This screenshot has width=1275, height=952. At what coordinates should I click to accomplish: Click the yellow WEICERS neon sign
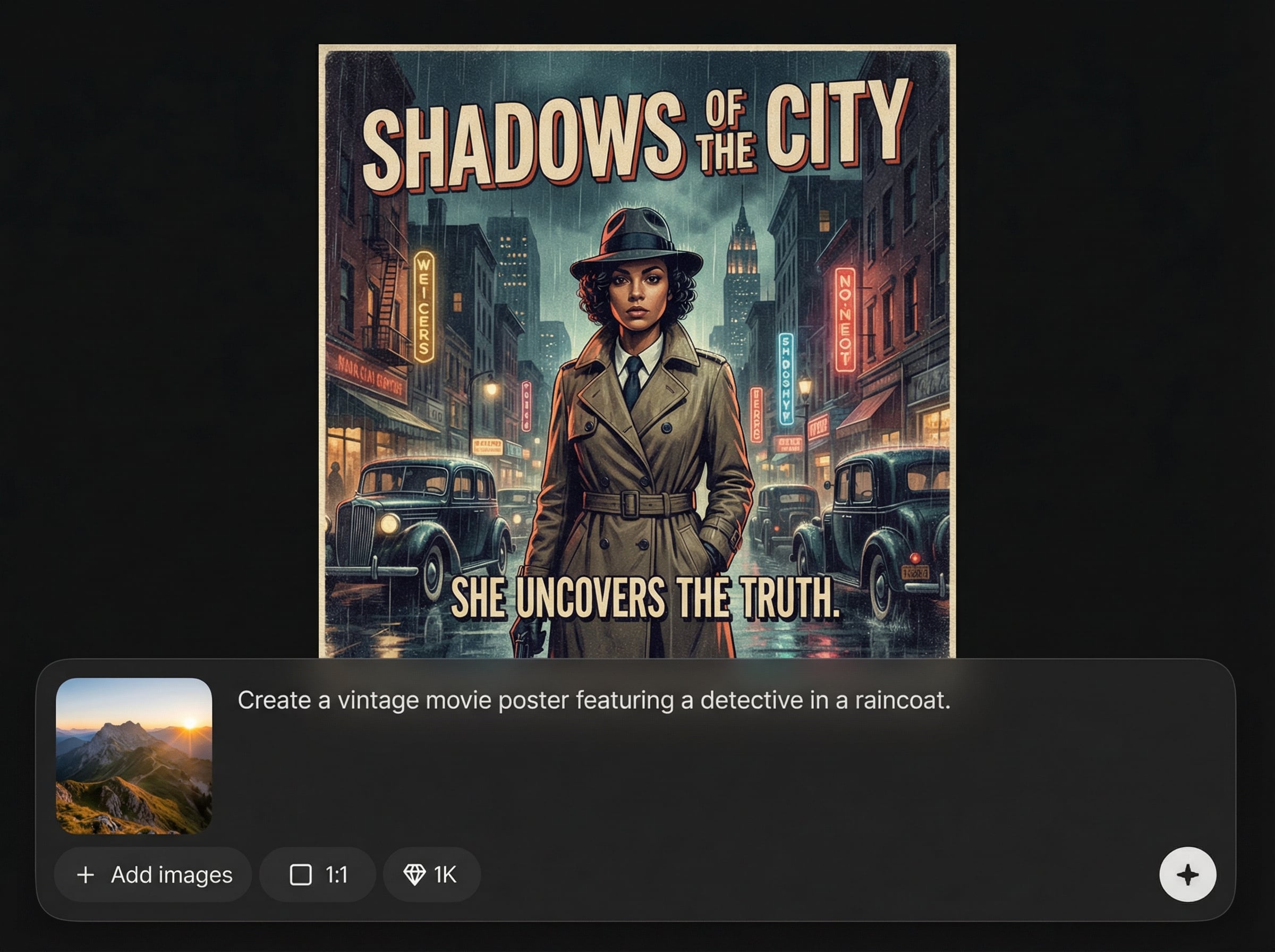(x=424, y=307)
